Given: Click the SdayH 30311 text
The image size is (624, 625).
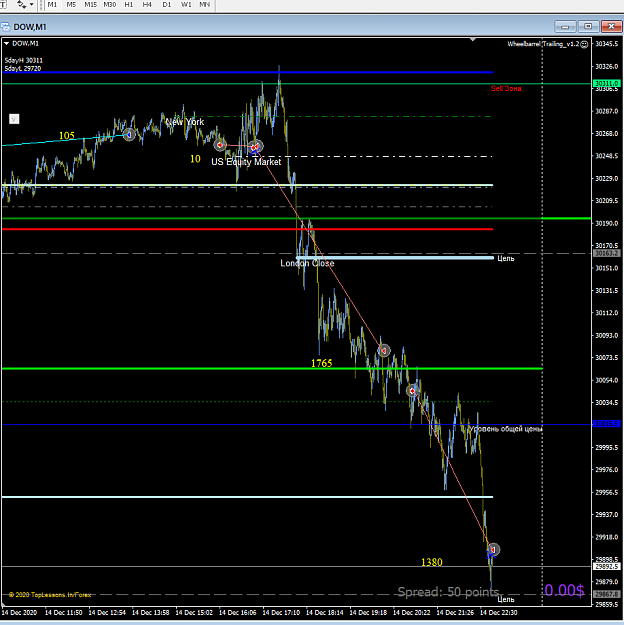Looking at the screenshot, I should (x=24, y=60).
